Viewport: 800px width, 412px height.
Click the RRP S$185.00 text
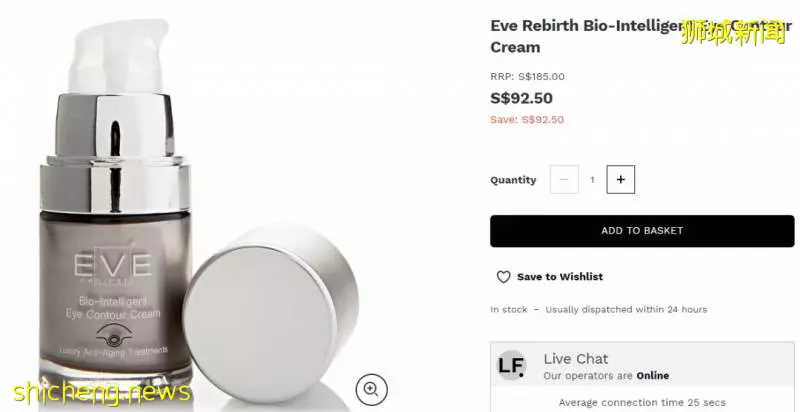[528, 77]
